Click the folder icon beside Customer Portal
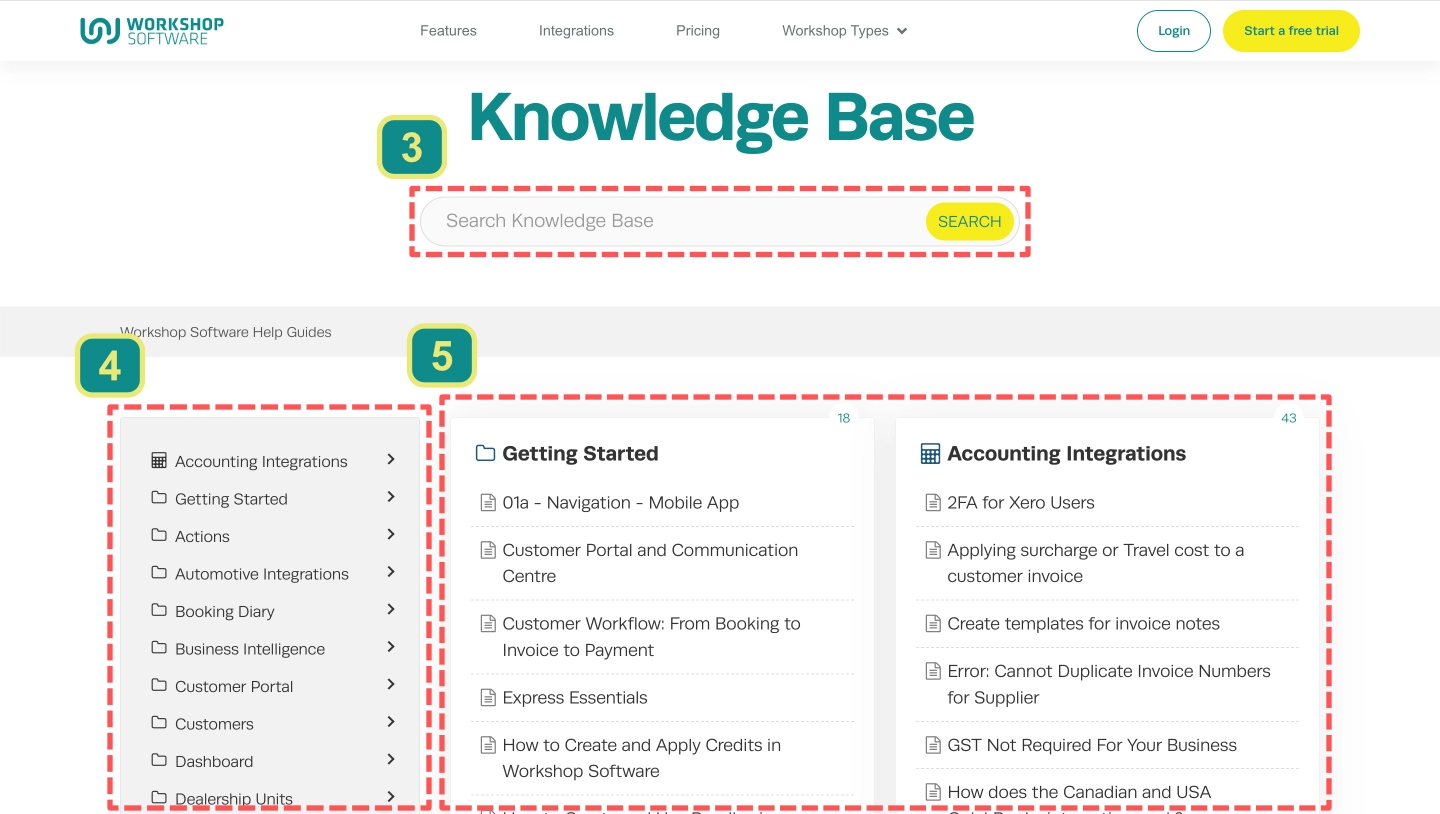The width and height of the screenshot is (1440, 814). [x=159, y=685]
